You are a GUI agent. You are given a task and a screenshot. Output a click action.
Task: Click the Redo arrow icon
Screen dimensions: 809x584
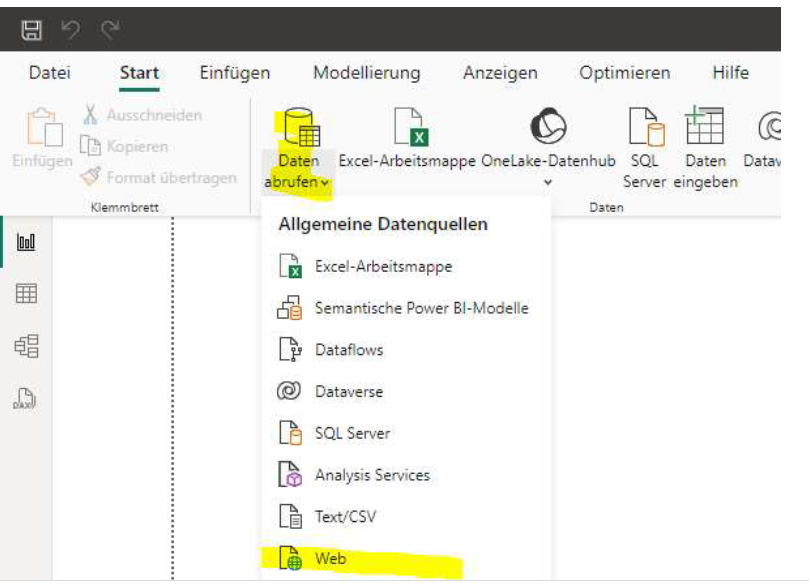110,30
